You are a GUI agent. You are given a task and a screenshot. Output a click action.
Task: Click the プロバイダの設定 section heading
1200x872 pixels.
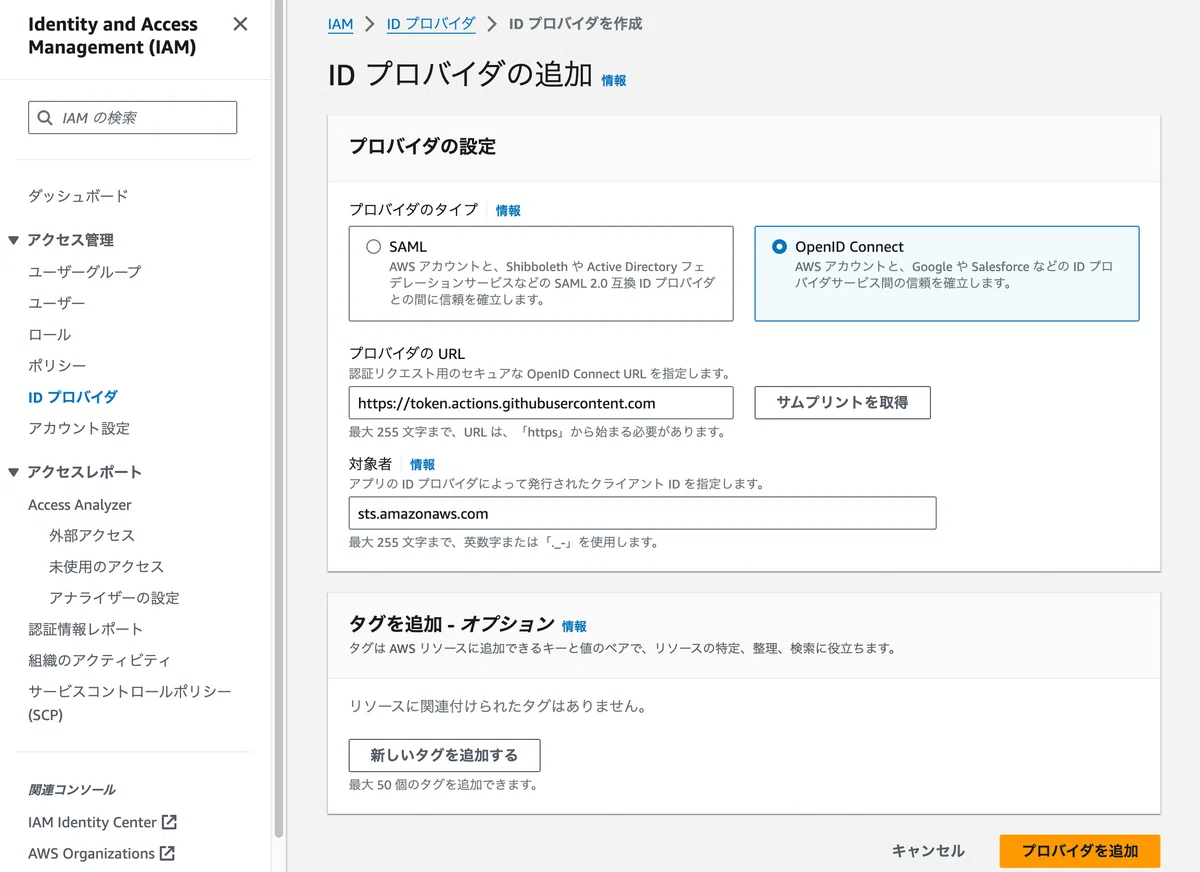[x=422, y=146]
